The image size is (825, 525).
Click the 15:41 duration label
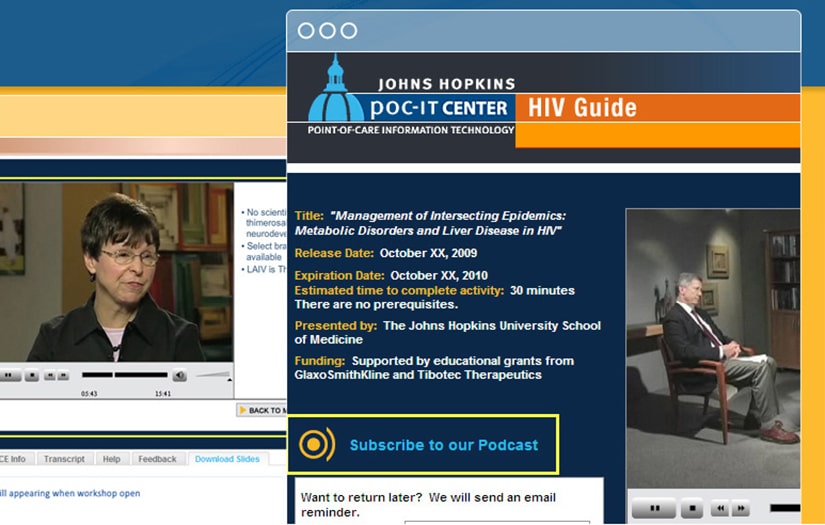(x=163, y=393)
